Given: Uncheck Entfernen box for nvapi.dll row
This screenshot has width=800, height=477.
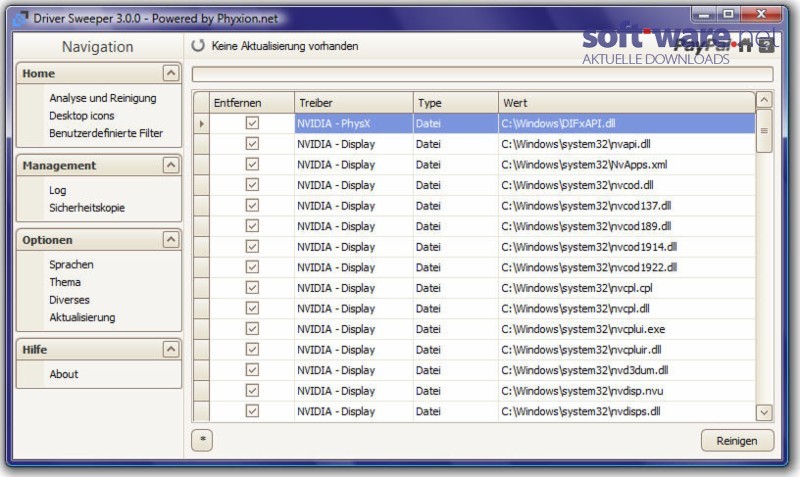Looking at the screenshot, I should coord(252,143).
